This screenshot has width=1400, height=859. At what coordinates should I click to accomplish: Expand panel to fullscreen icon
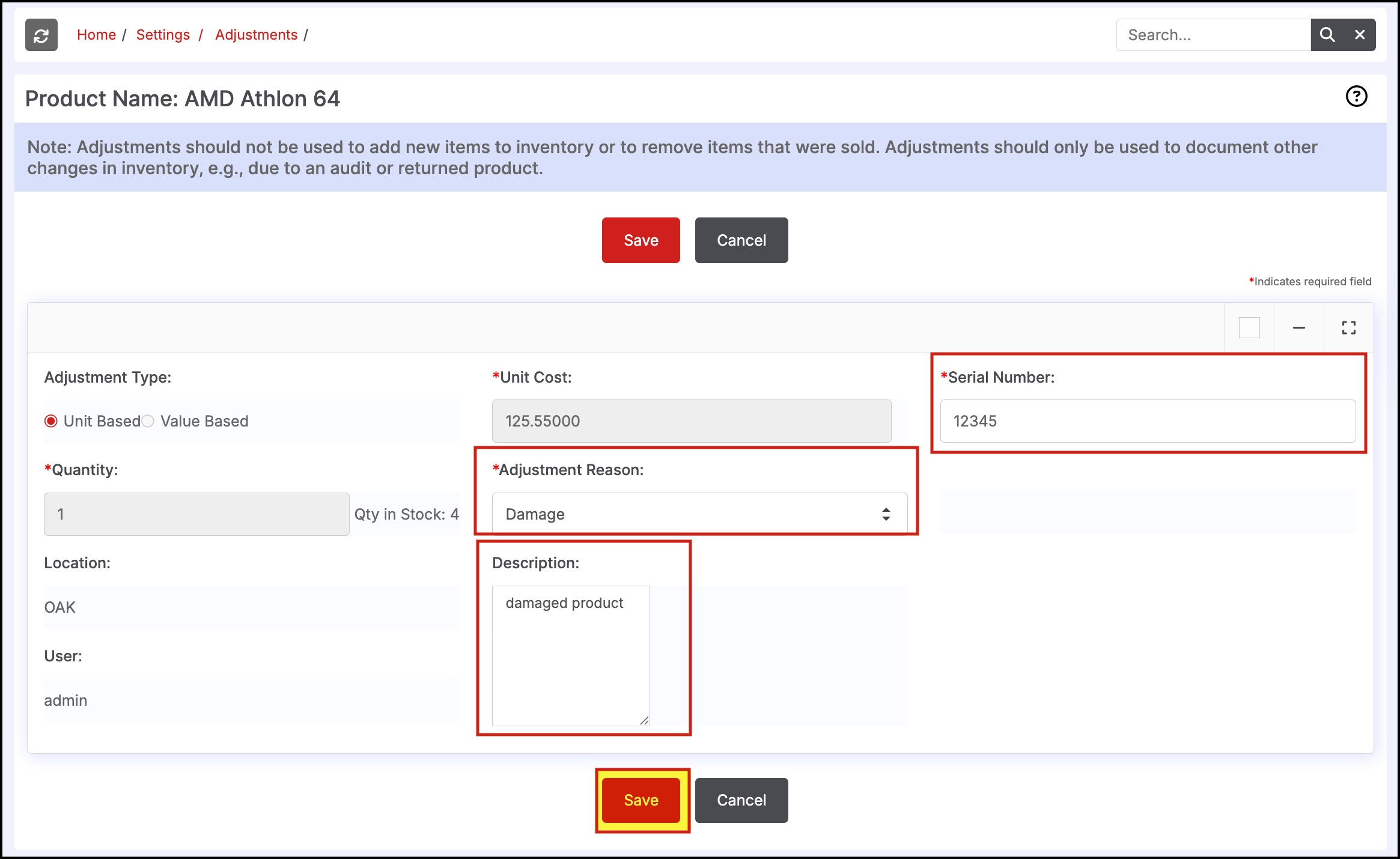[1348, 327]
